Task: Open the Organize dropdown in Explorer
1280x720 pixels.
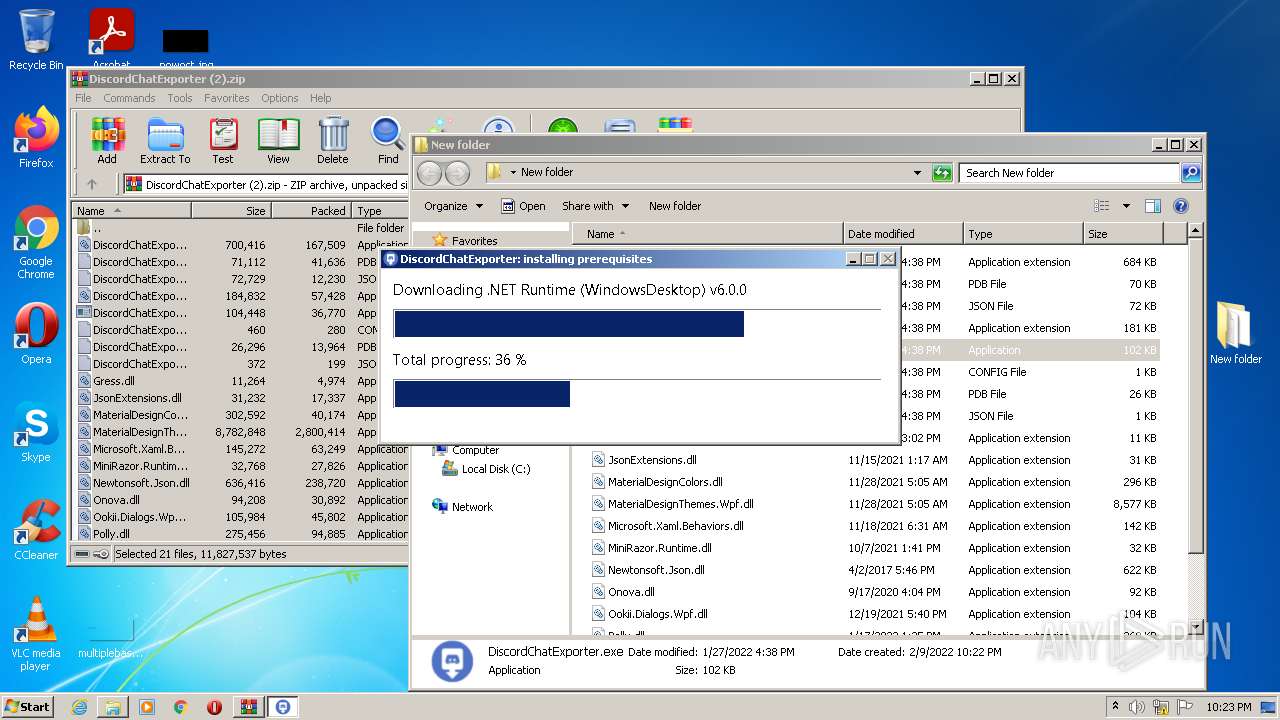Action: pyautogui.click(x=453, y=206)
